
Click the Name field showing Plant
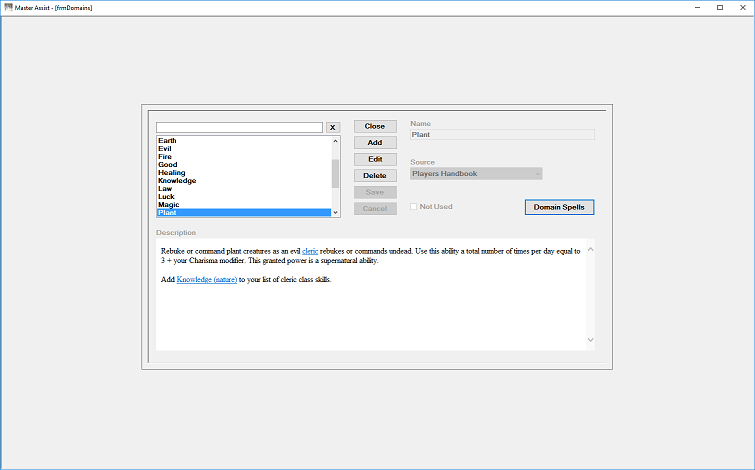coord(502,135)
